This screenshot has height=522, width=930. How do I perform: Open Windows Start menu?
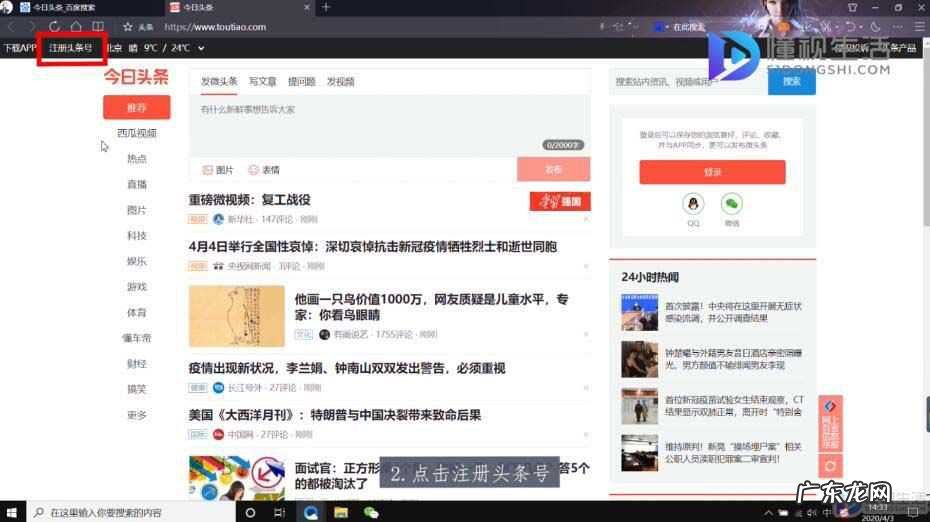pyautogui.click(x=12, y=513)
